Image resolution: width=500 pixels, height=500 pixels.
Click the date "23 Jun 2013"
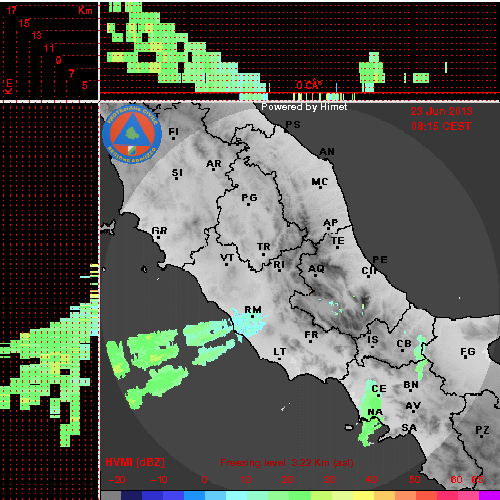tap(441, 111)
